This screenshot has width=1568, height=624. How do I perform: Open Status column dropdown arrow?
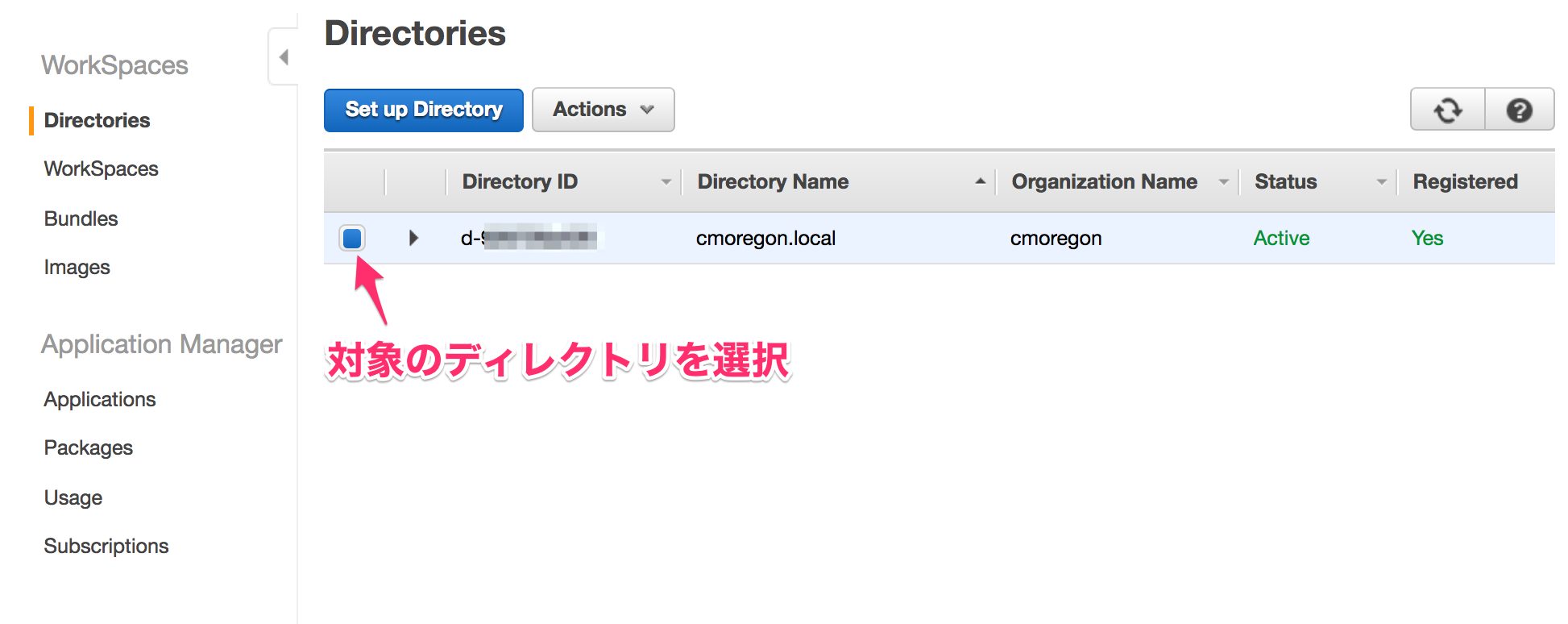click(x=1381, y=182)
